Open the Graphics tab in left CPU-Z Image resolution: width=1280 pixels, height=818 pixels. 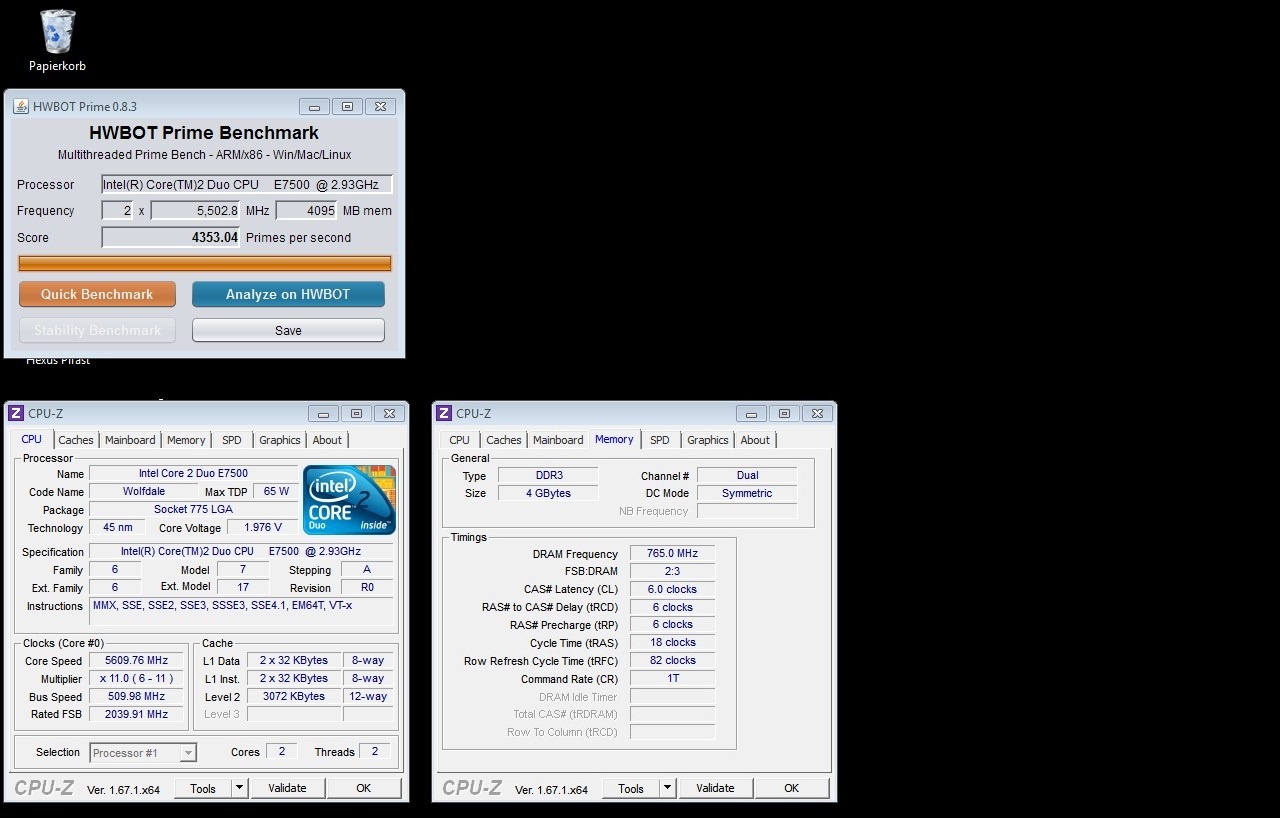coord(280,440)
